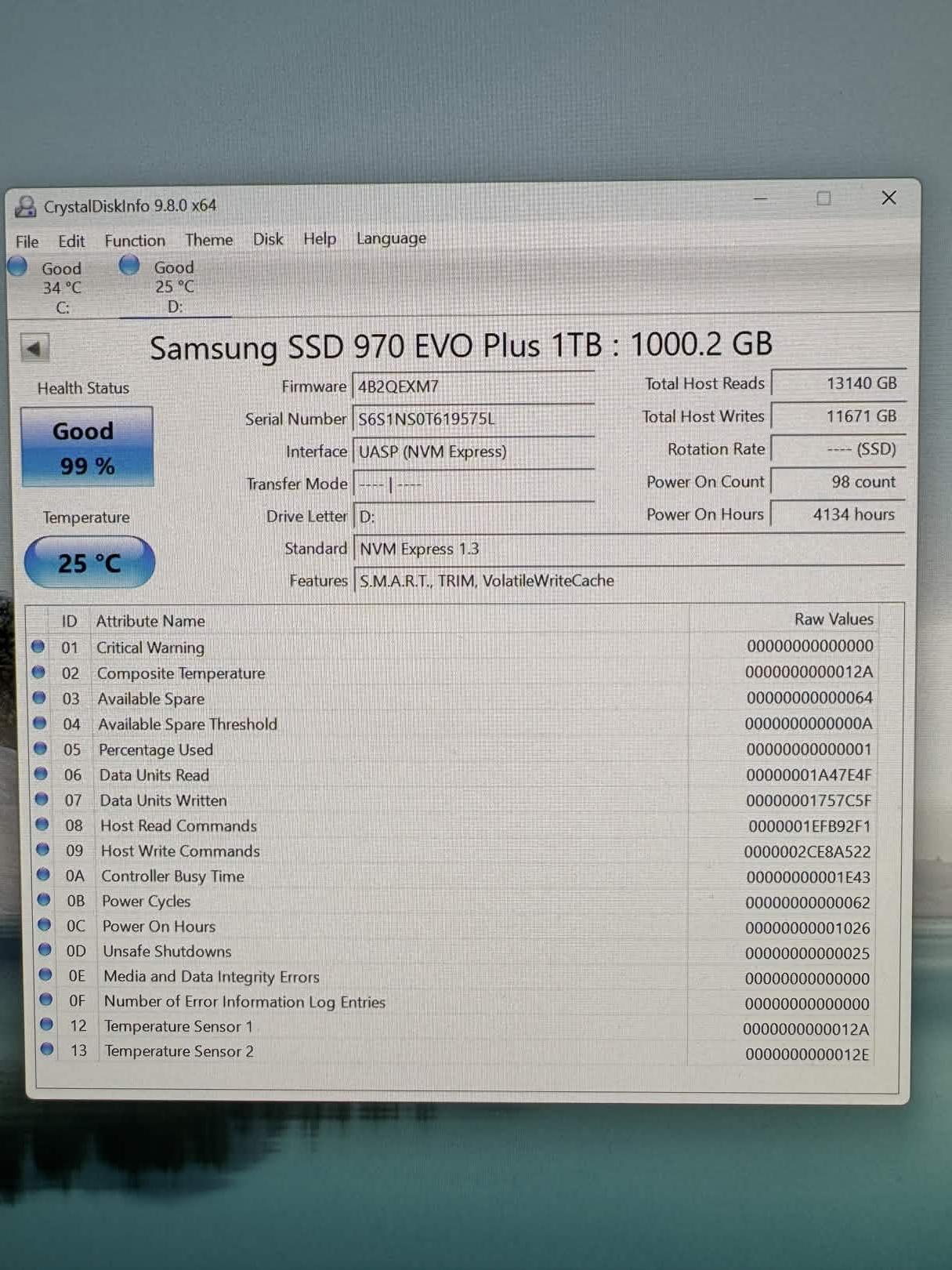This screenshot has height=1270, width=952.
Task: Click status dot for Temperature Sensor 1 row
Action: pyautogui.click(x=47, y=1025)
